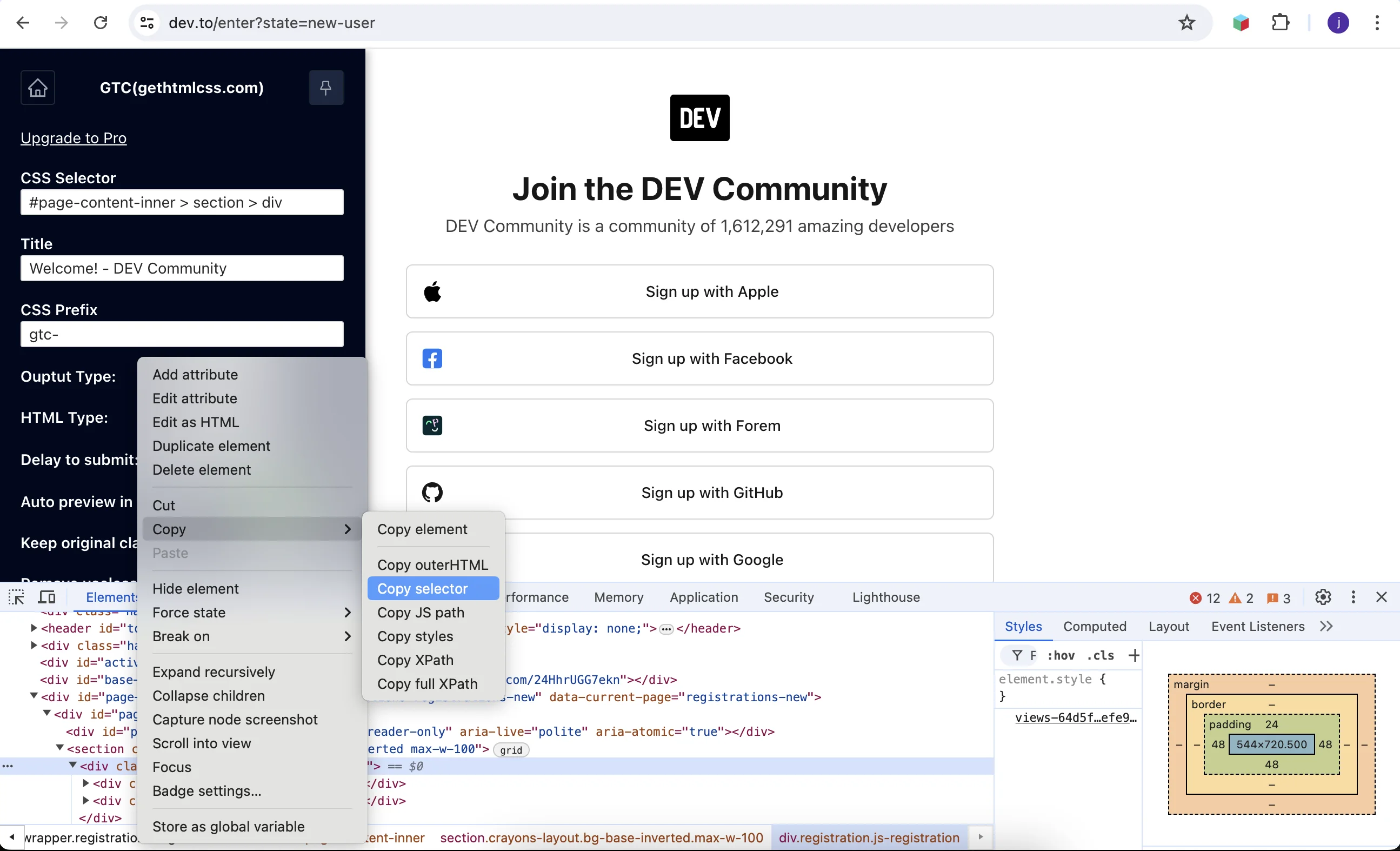Pin the GTC panel with pin icon
The image size is (1400, 851).
pyautogui.click(x=325, y=88)
